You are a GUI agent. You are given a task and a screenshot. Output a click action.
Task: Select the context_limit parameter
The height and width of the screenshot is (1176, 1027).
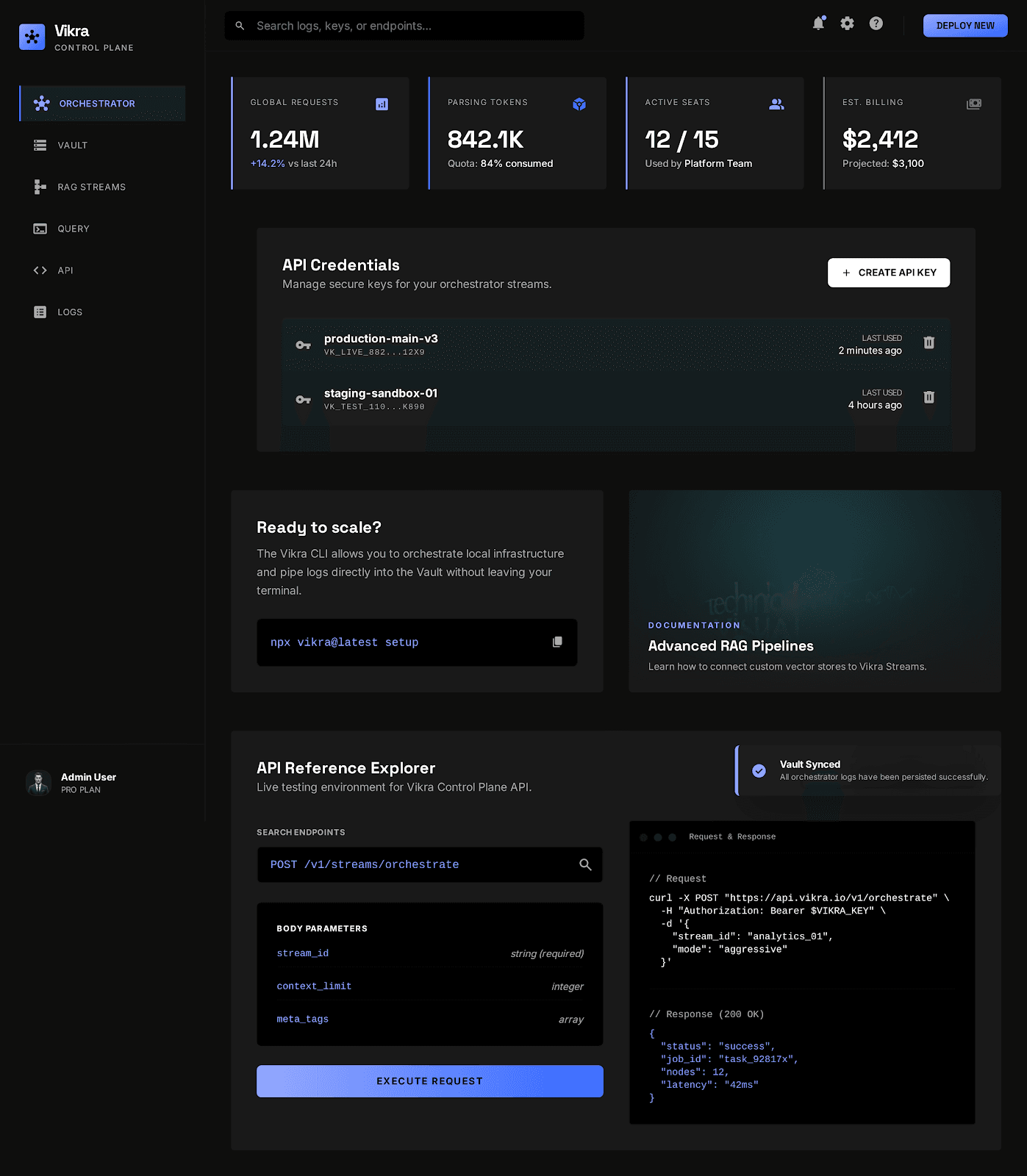[314, 986]
